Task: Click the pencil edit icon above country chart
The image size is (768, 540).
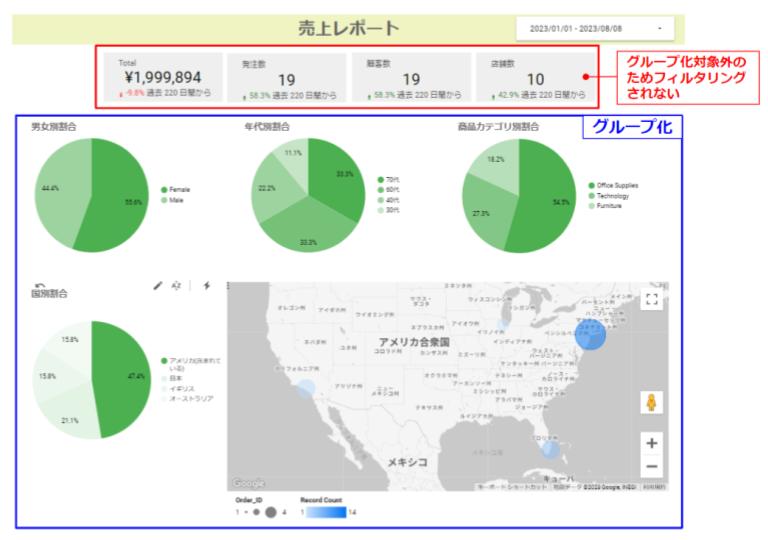Action: pos(158,285)
